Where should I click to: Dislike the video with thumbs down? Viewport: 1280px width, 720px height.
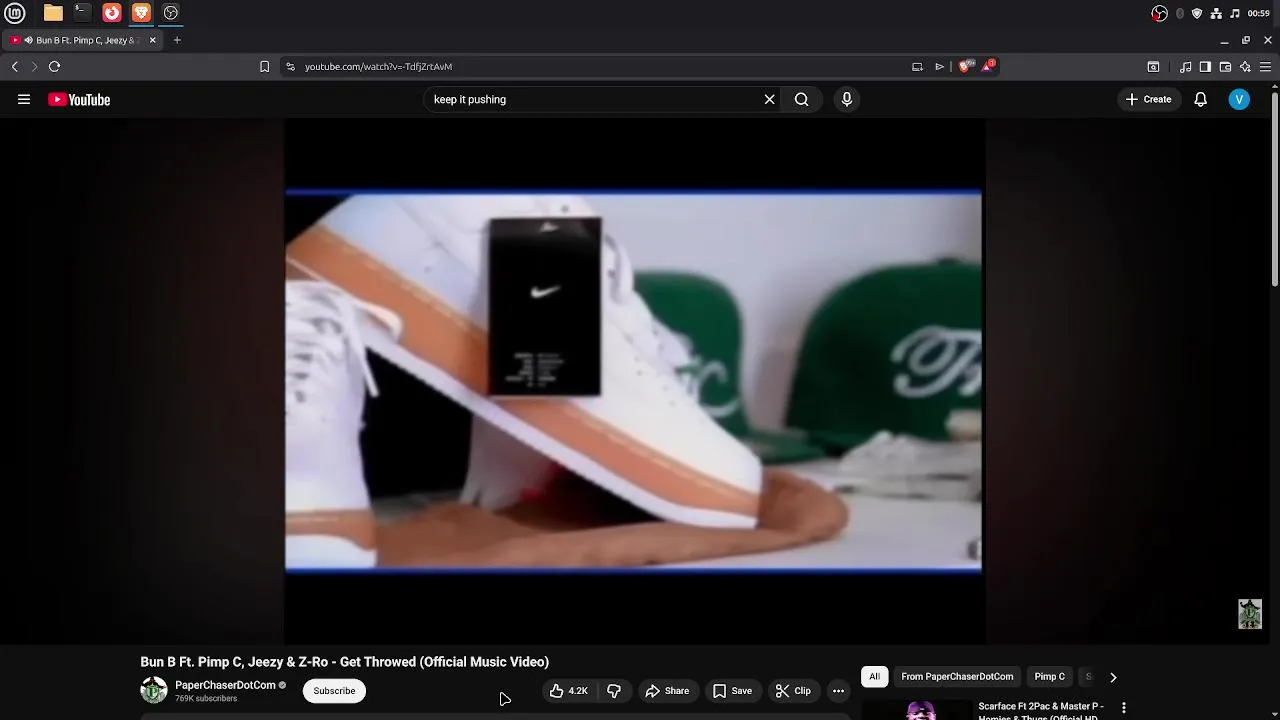coord(614,691)
